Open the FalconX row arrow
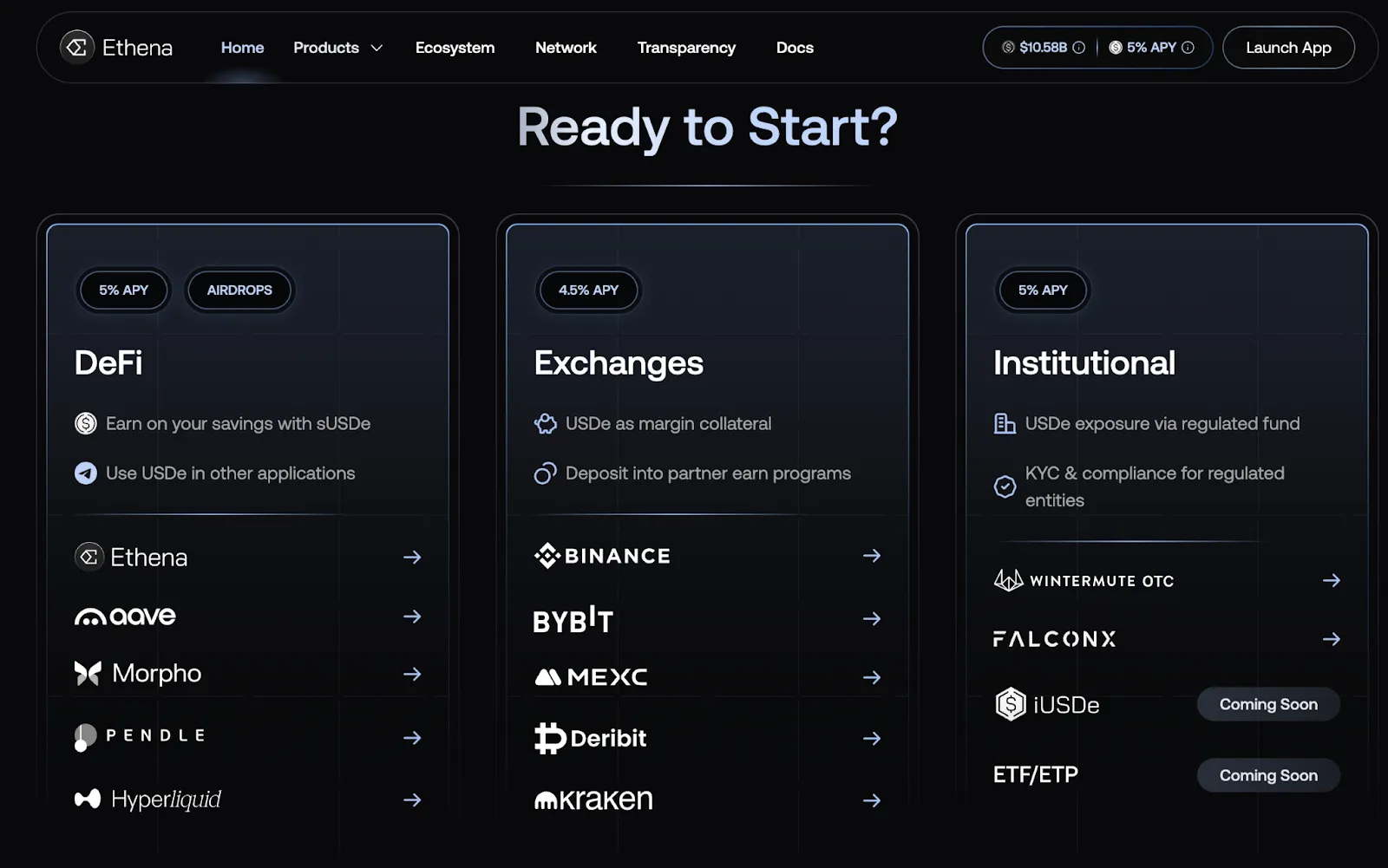The width and height of the screenshot is (1388, 868). click(x=1332, y=639)
